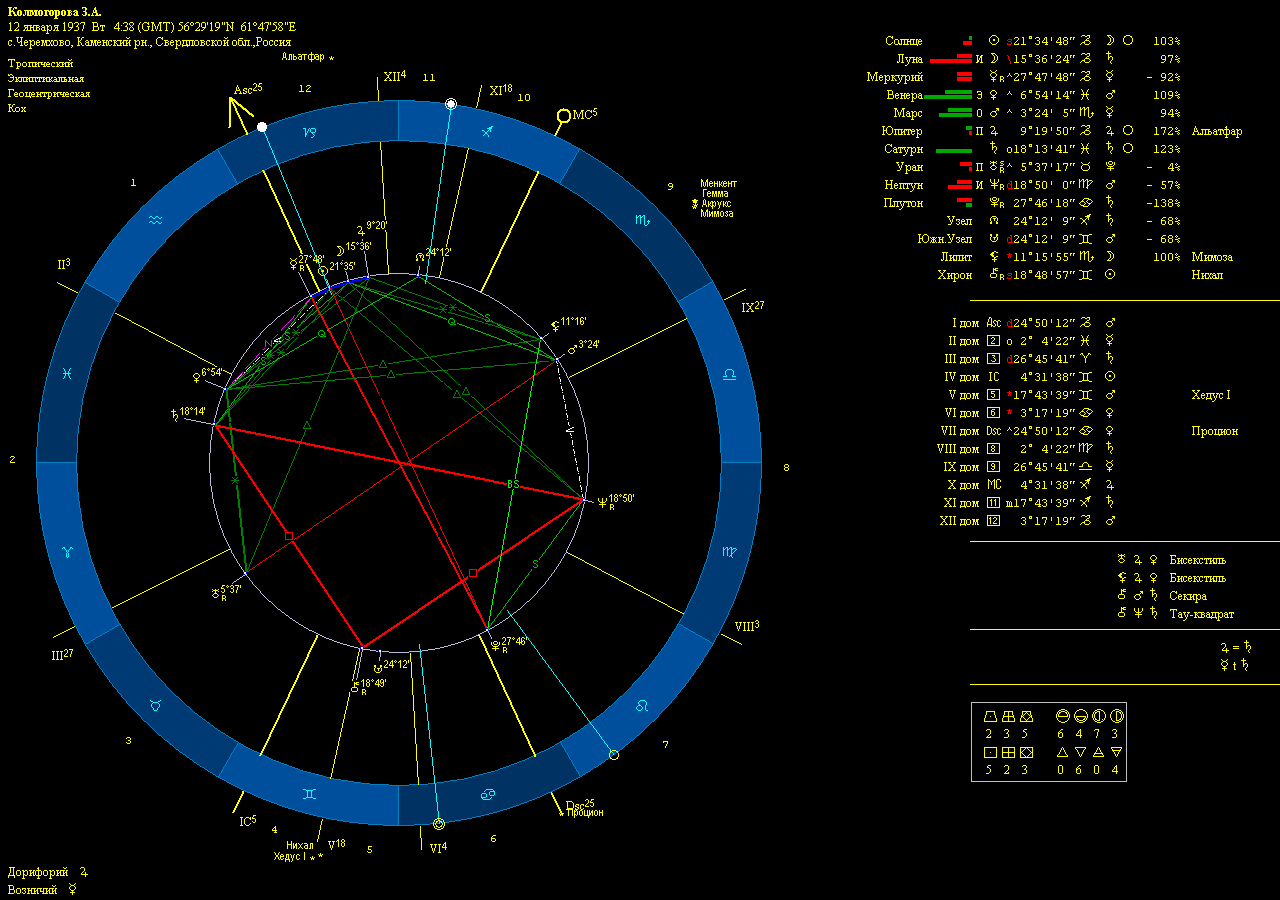This screenshot has width=1280, height=900.
Task: Click the Нихал star label below the wheel
Action: pos(300,845)
